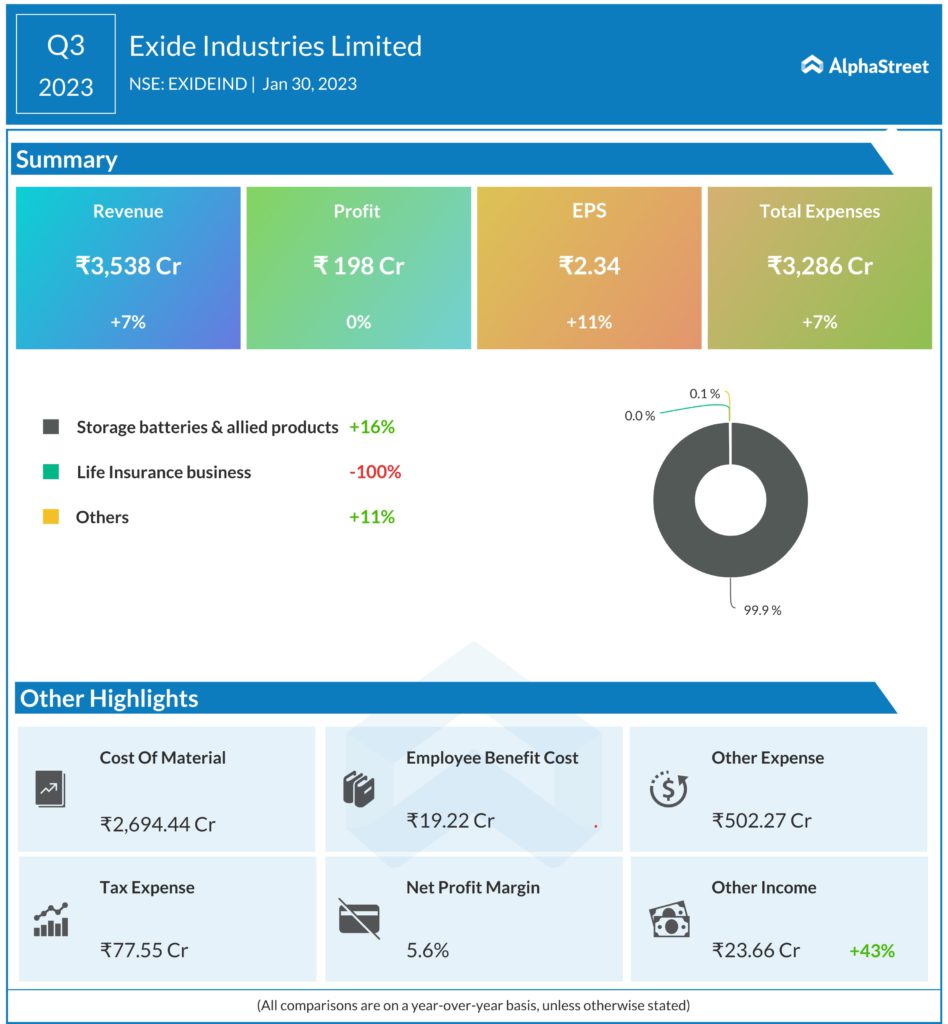Open the Revenue summary card
Screen dimensions: 948x1024
click(x=128, y=267)
